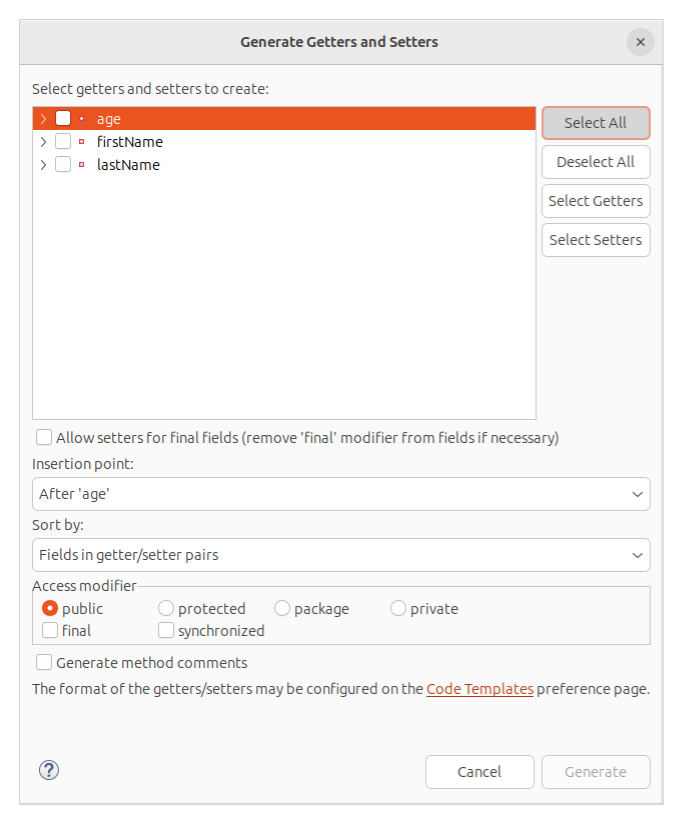The width and height of the screenshot is (682, 824).
Task: Select the 'private' access modifier
Action: coord(398,608)
